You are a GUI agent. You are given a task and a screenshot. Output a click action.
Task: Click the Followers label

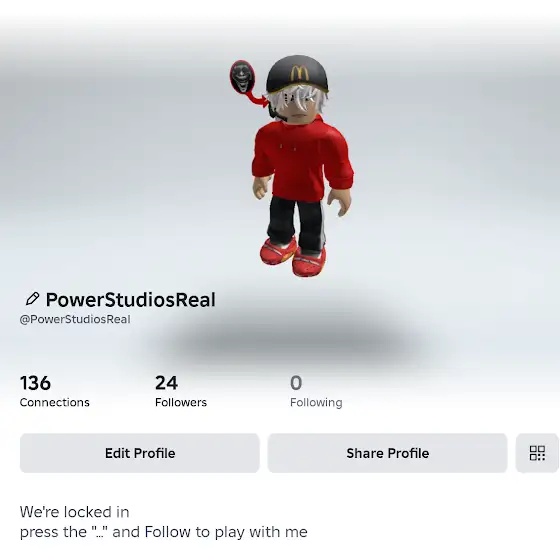click(x=181, y=402)
